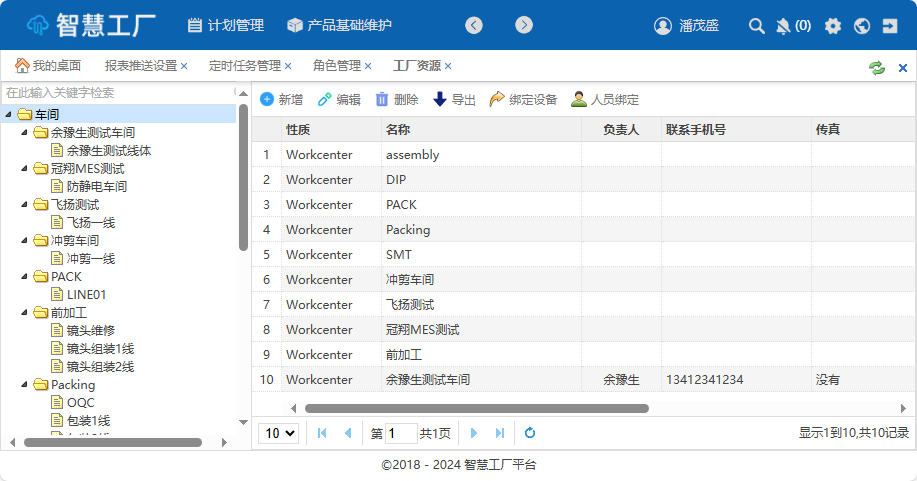Click the pagination refresh icon
This screenshot has height=481, width=917.
click(530, 433)
